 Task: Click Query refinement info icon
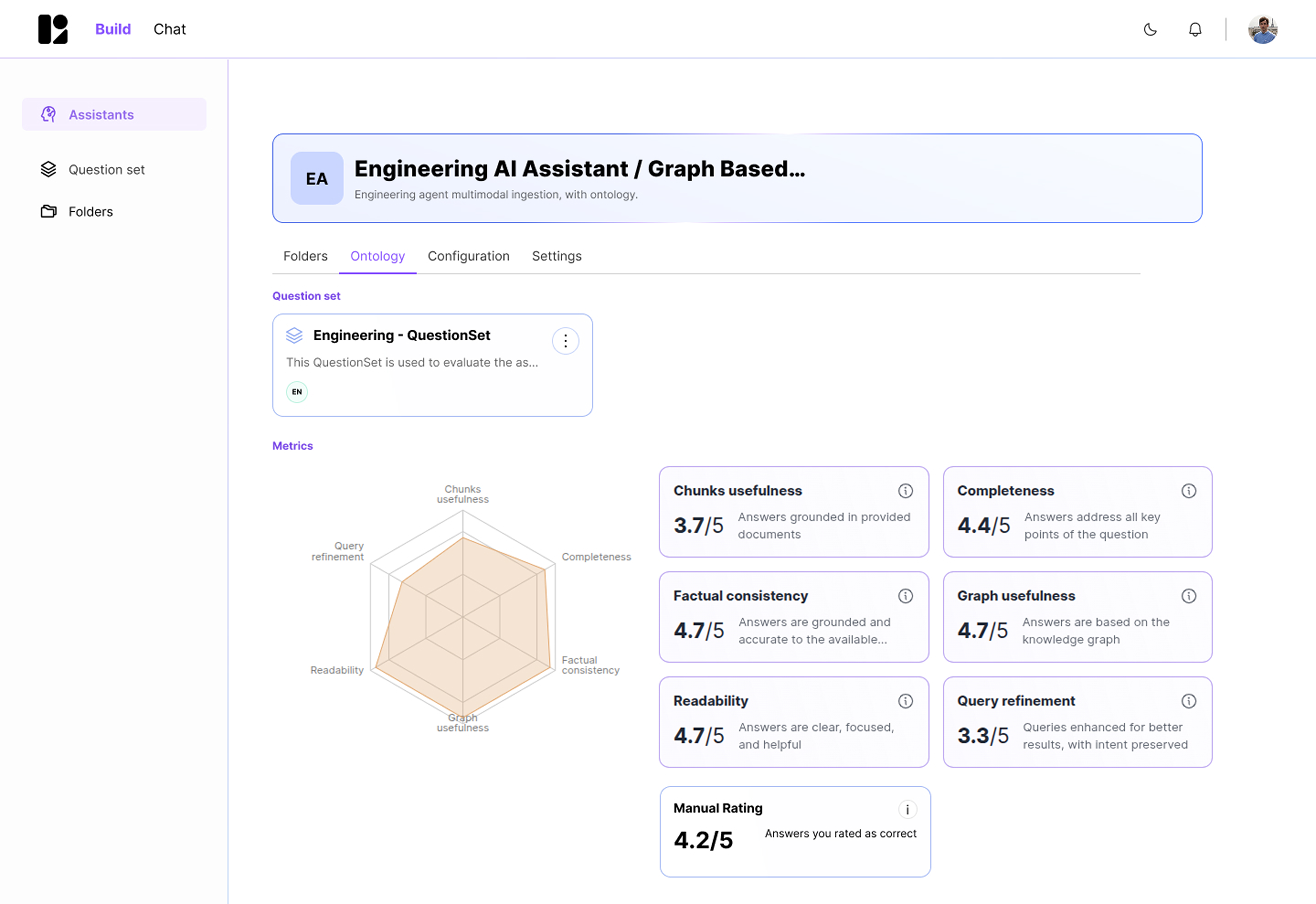click(1189, 701)
